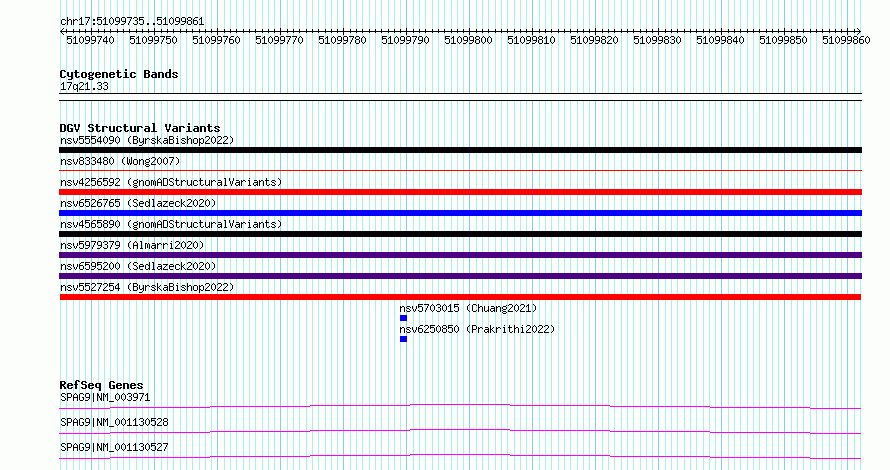Click the black bar for nsv5554090
Screen dimensions: 890x470
tap(460, 150)
